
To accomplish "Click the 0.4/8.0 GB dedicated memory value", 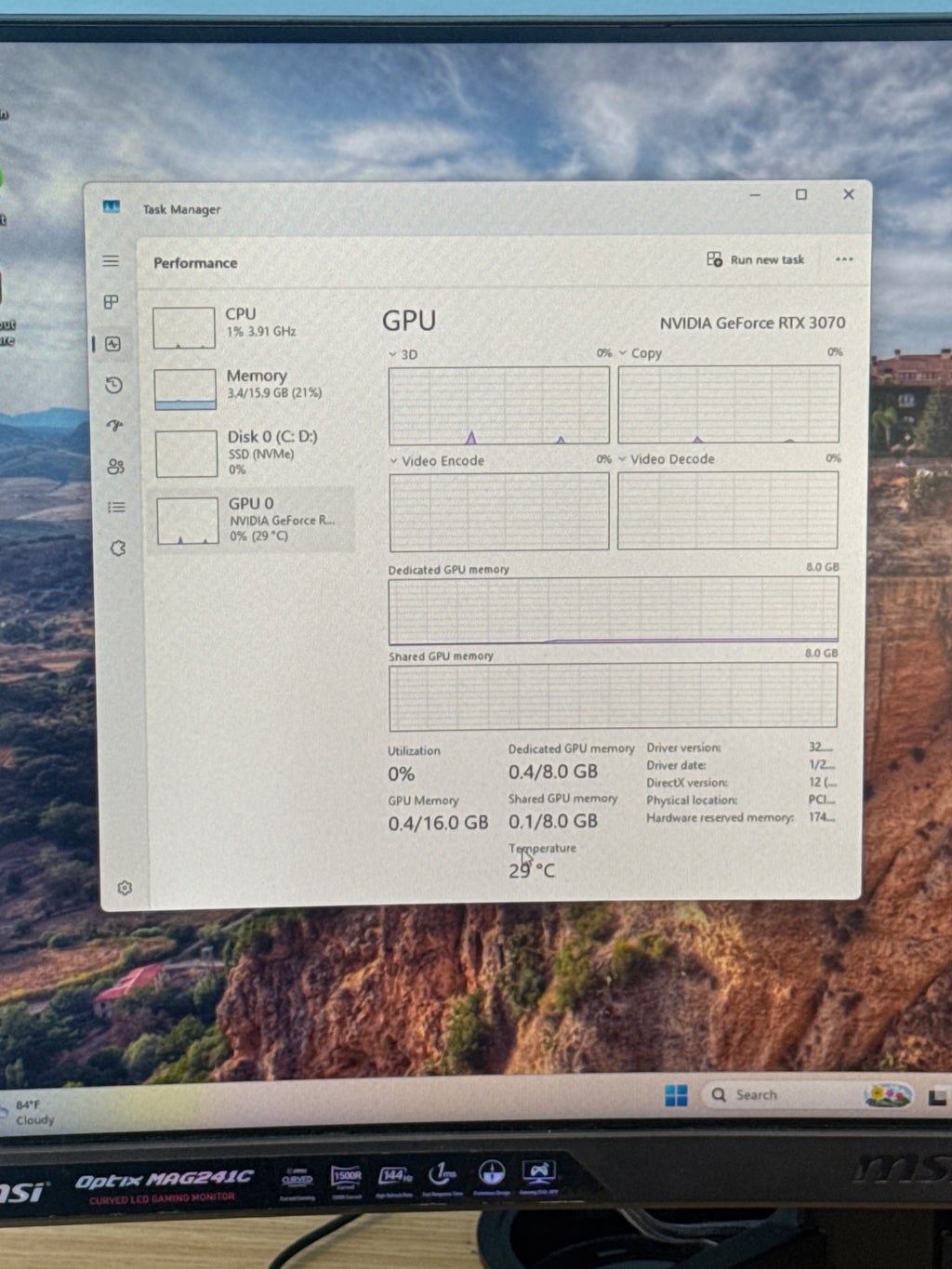I will point(553,772).
